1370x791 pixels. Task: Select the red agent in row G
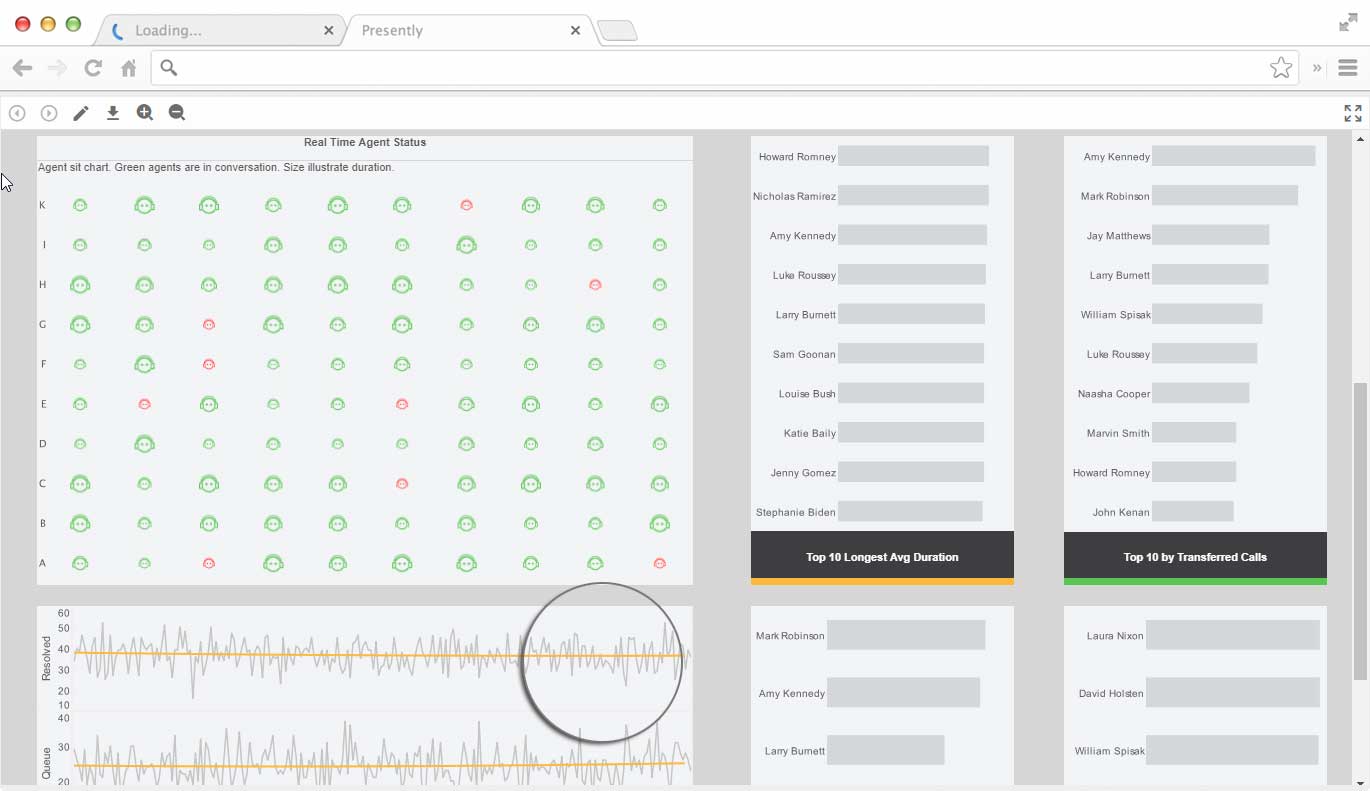click(209, 325)
